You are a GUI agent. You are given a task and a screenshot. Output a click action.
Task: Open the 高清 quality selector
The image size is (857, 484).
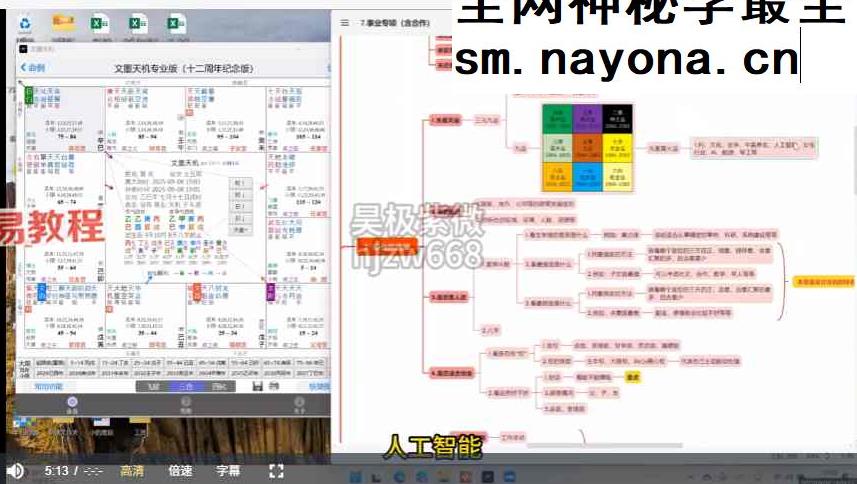click(x=131, y=471)
